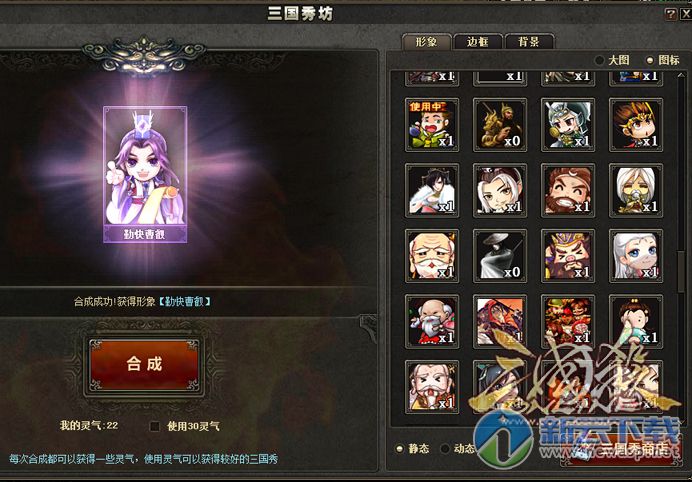
Task: Pick the blue-eyed silver-haired girl avatar
Action: [636, 256]
